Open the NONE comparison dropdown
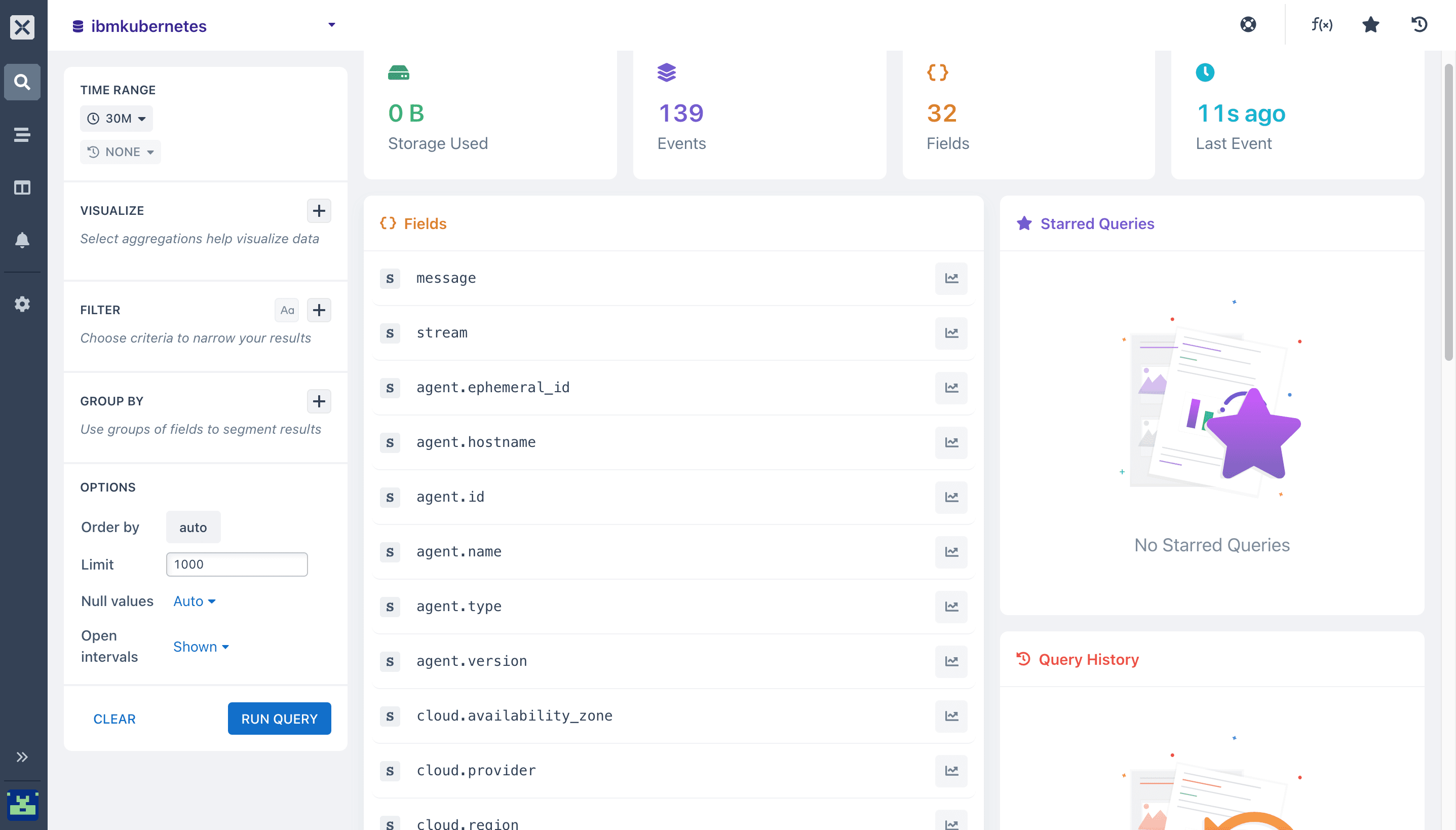Image resolution: width=1456 pixels, height=830 pixels. (x=120, y=152)
